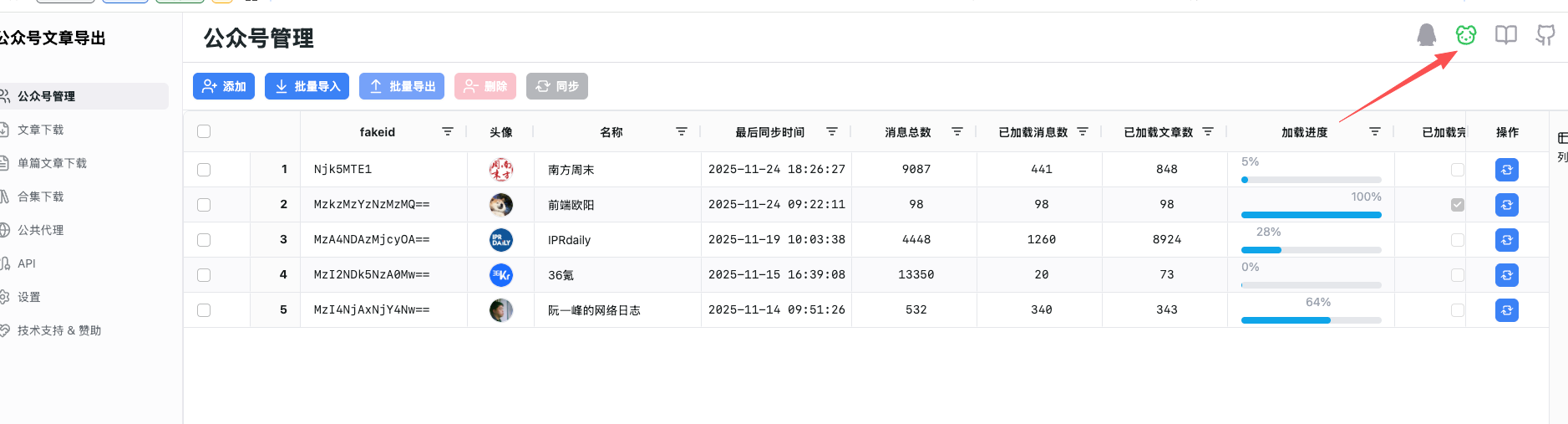
Task: Open the green bear face icon
Action: 1466,35
